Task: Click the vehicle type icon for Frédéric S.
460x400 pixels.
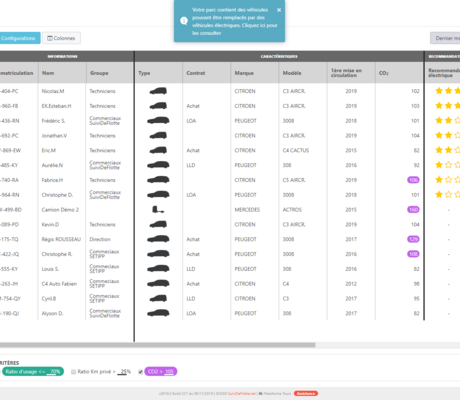Action: pos(158,121)
